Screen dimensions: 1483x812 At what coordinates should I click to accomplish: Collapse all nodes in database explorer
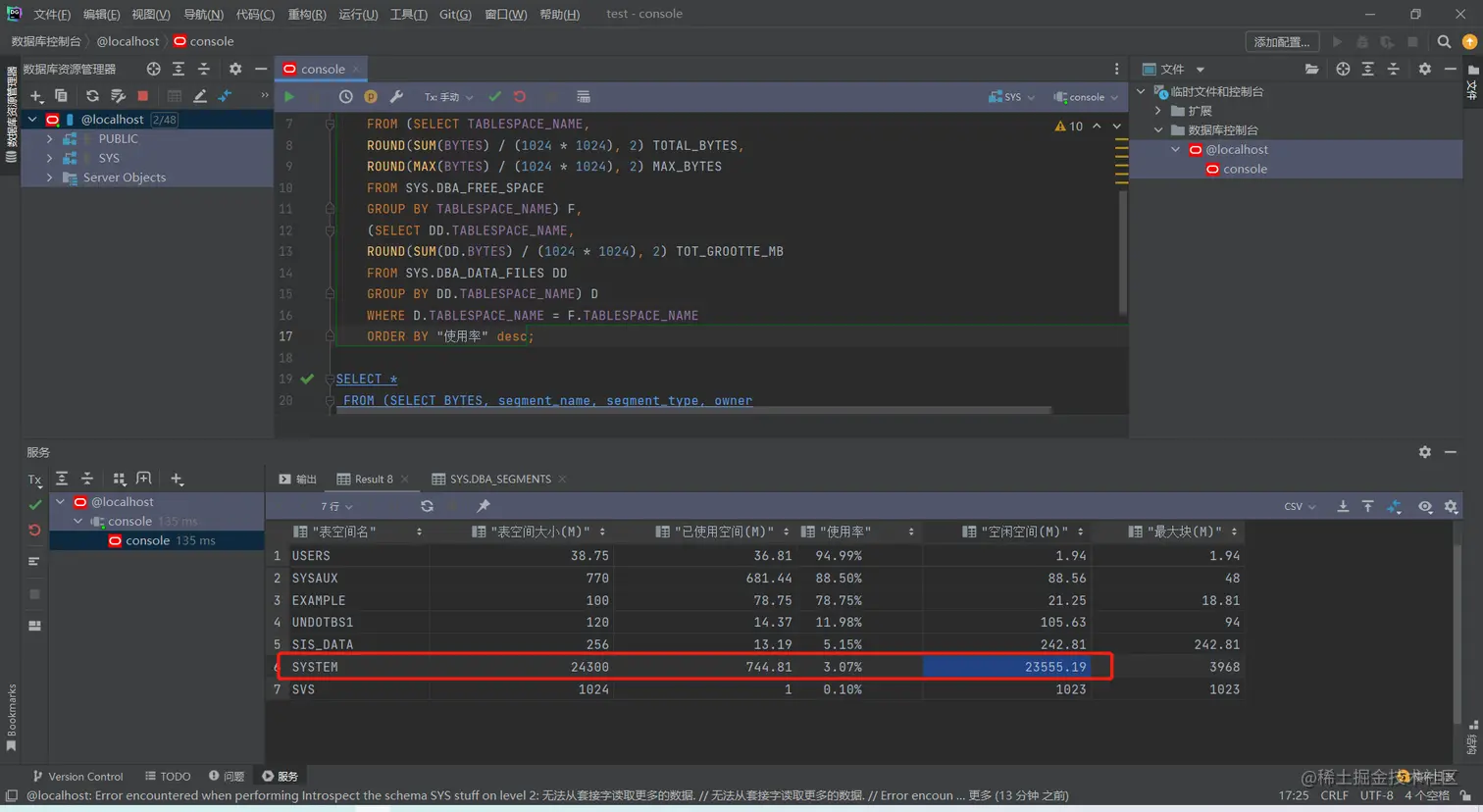(204, 69)
